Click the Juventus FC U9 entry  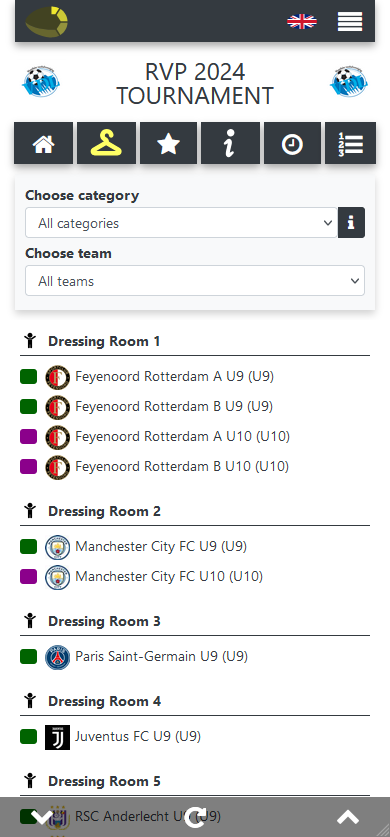pos(138,737)
